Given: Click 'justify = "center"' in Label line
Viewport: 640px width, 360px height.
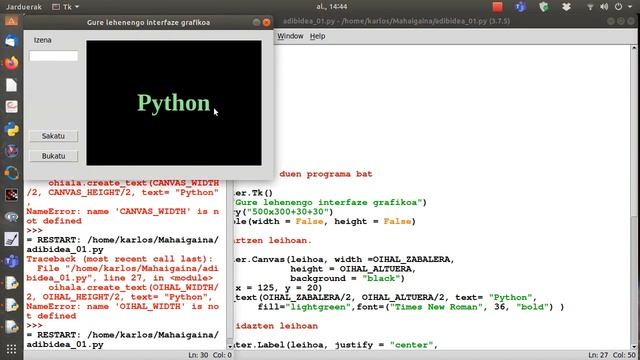Looking at the screenshot, I should (383, 345).
